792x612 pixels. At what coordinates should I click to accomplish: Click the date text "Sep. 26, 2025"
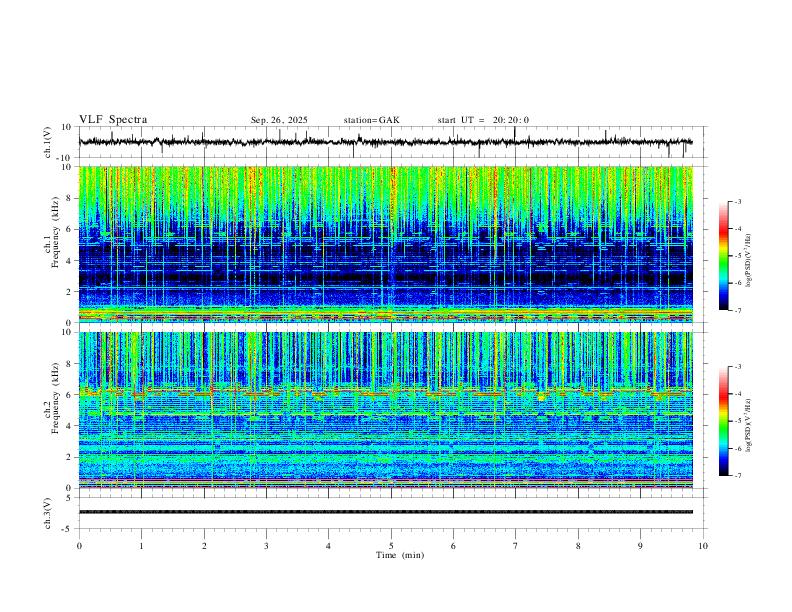pos(279,120)
